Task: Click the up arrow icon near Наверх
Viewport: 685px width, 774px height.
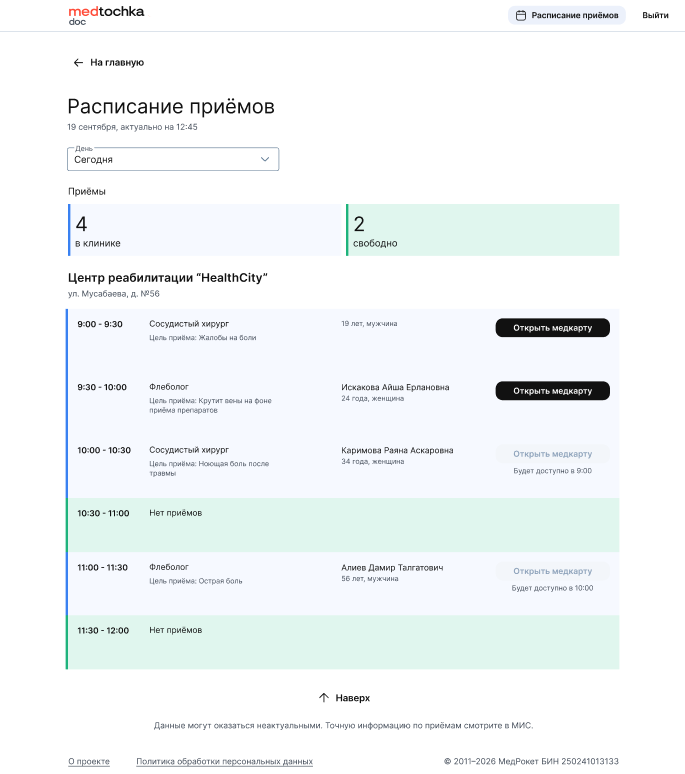Action: pyautogui.click(x=323, y=698)
